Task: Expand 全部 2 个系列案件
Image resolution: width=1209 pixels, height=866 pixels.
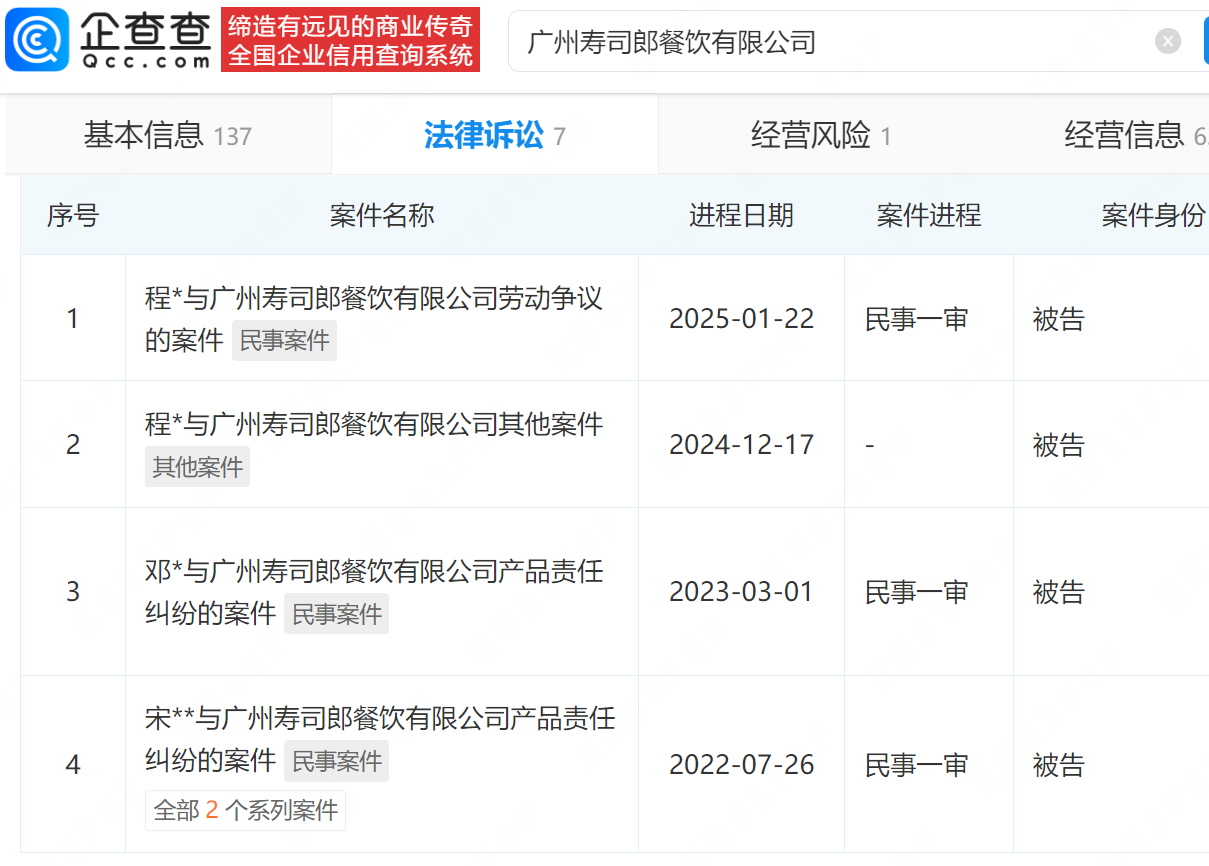Action: click(x=246, y=810)
